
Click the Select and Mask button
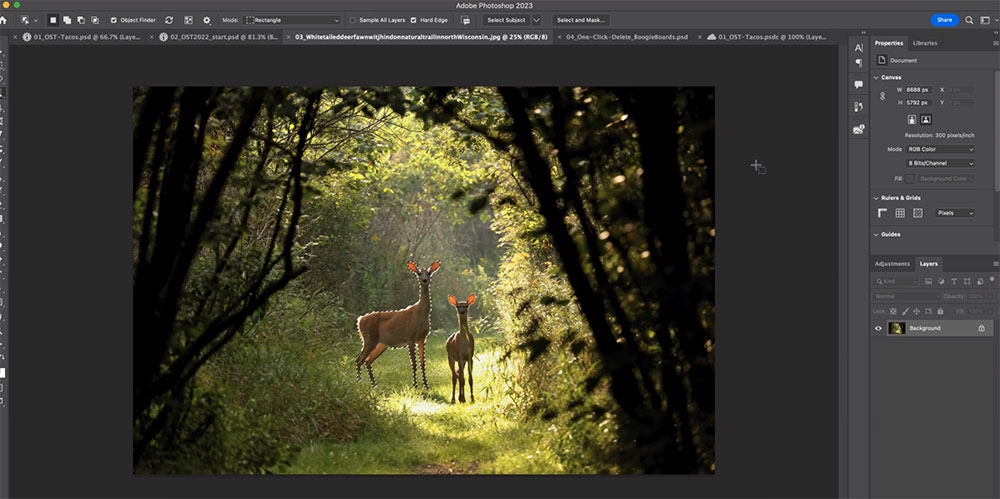coord(580,19)
